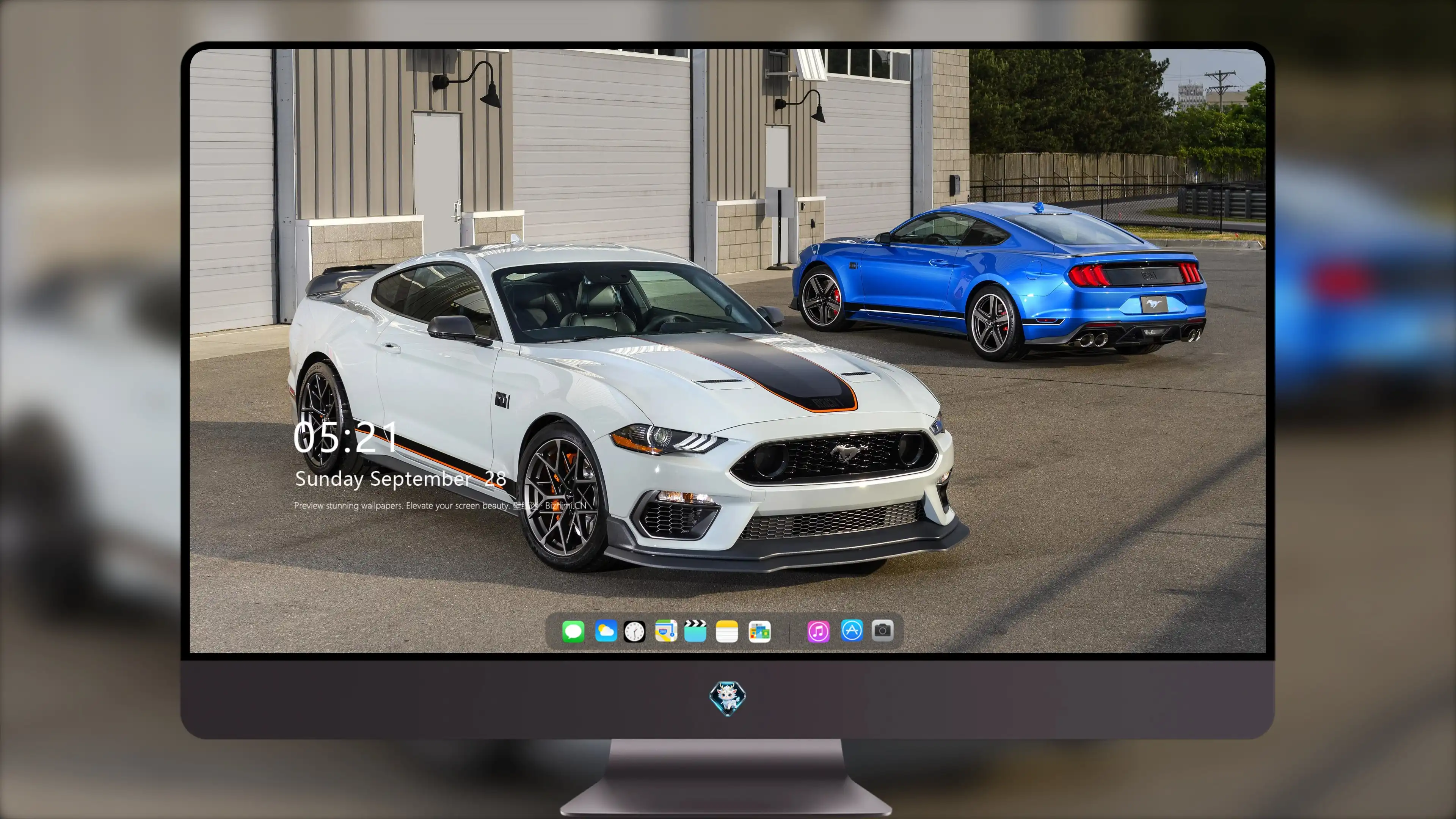Open the Videos clapperboard app in dock
Viewport: 1456px width, 819px height.
(x=695, y=631)
